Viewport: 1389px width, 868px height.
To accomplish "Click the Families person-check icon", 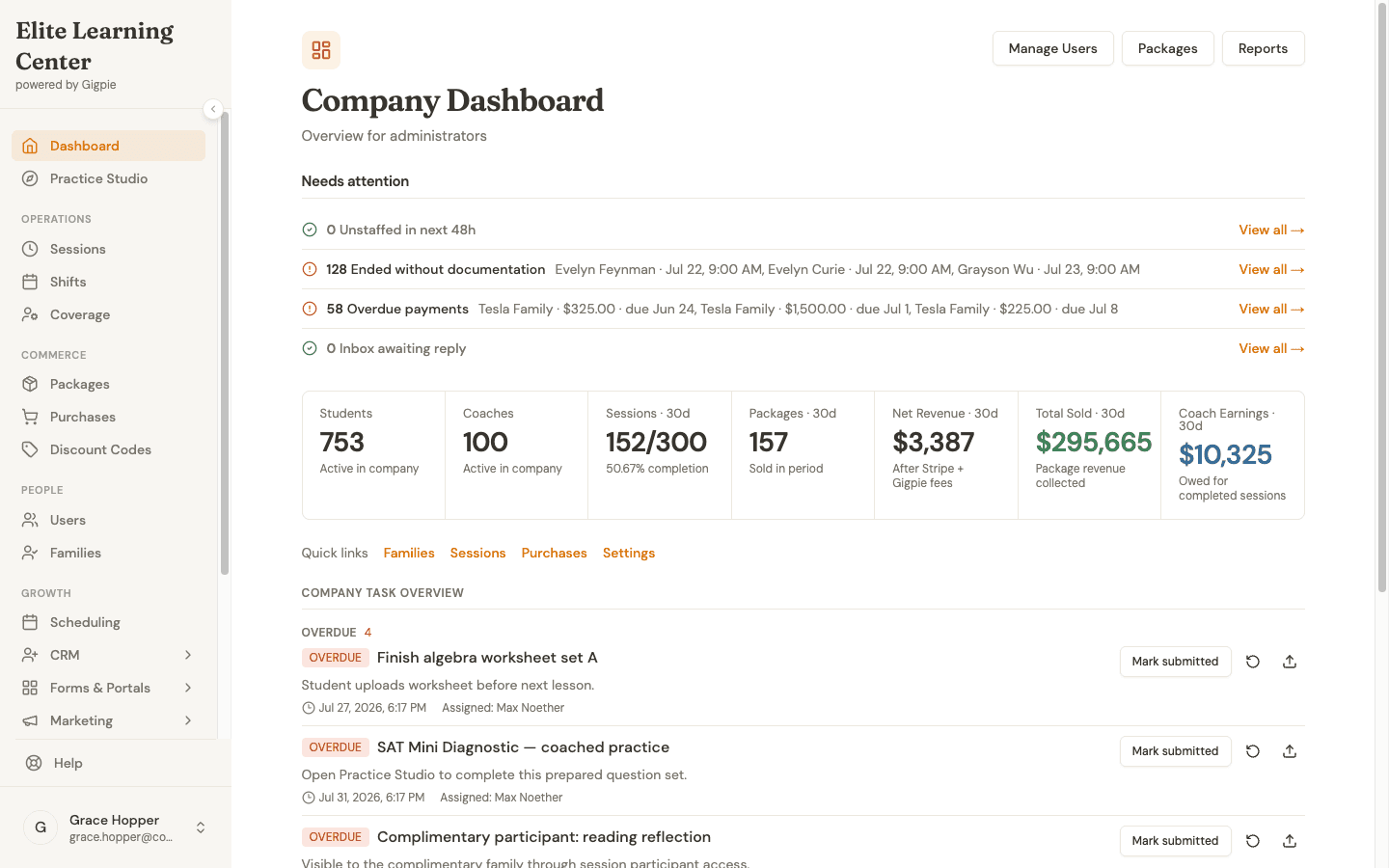I will click(30, 553).
